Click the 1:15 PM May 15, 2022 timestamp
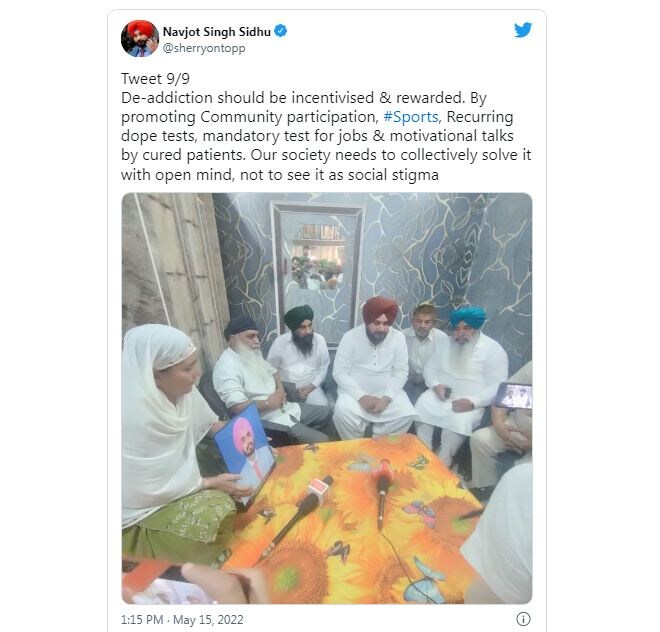Image resolution: width=660 pixels, height=632 pixels. [x=182, y=619]
